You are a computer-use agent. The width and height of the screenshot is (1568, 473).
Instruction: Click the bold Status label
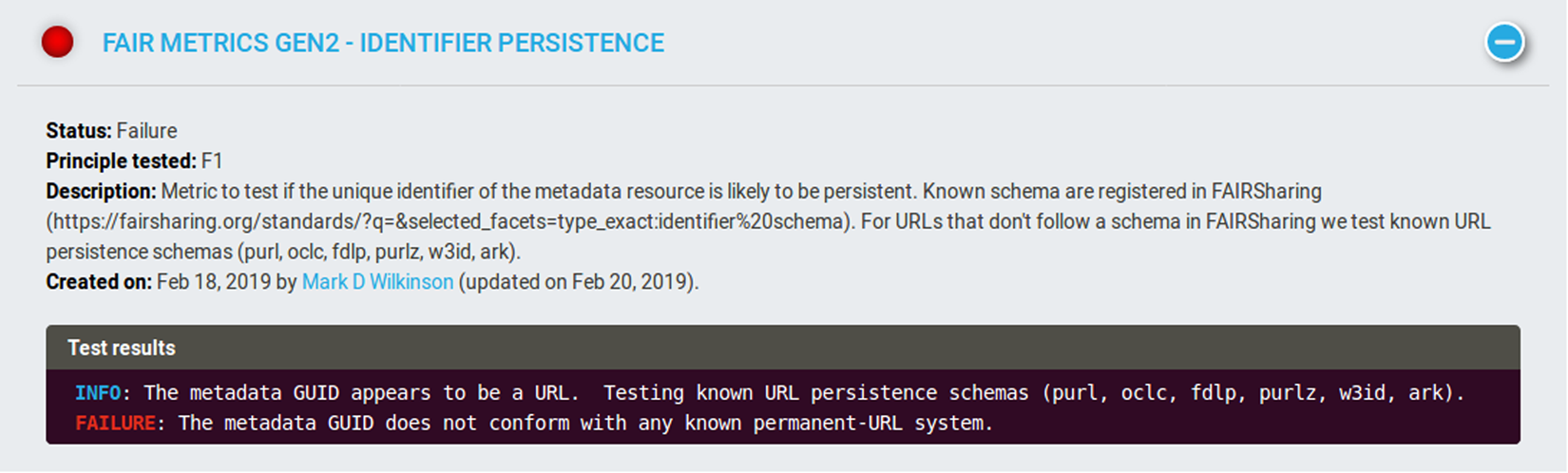tap(79, 131)
